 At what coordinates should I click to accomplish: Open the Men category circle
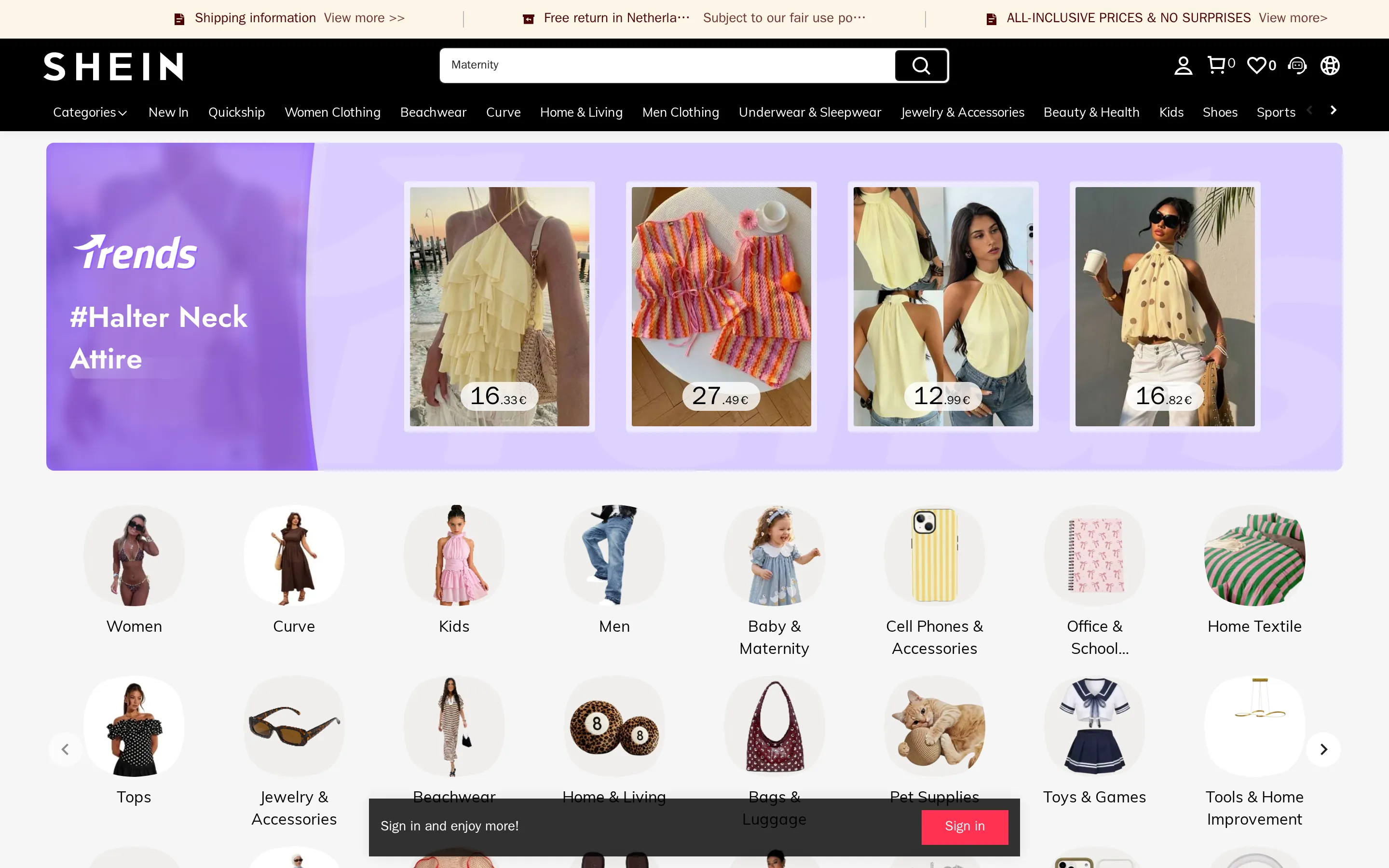(x=614, y=555)
